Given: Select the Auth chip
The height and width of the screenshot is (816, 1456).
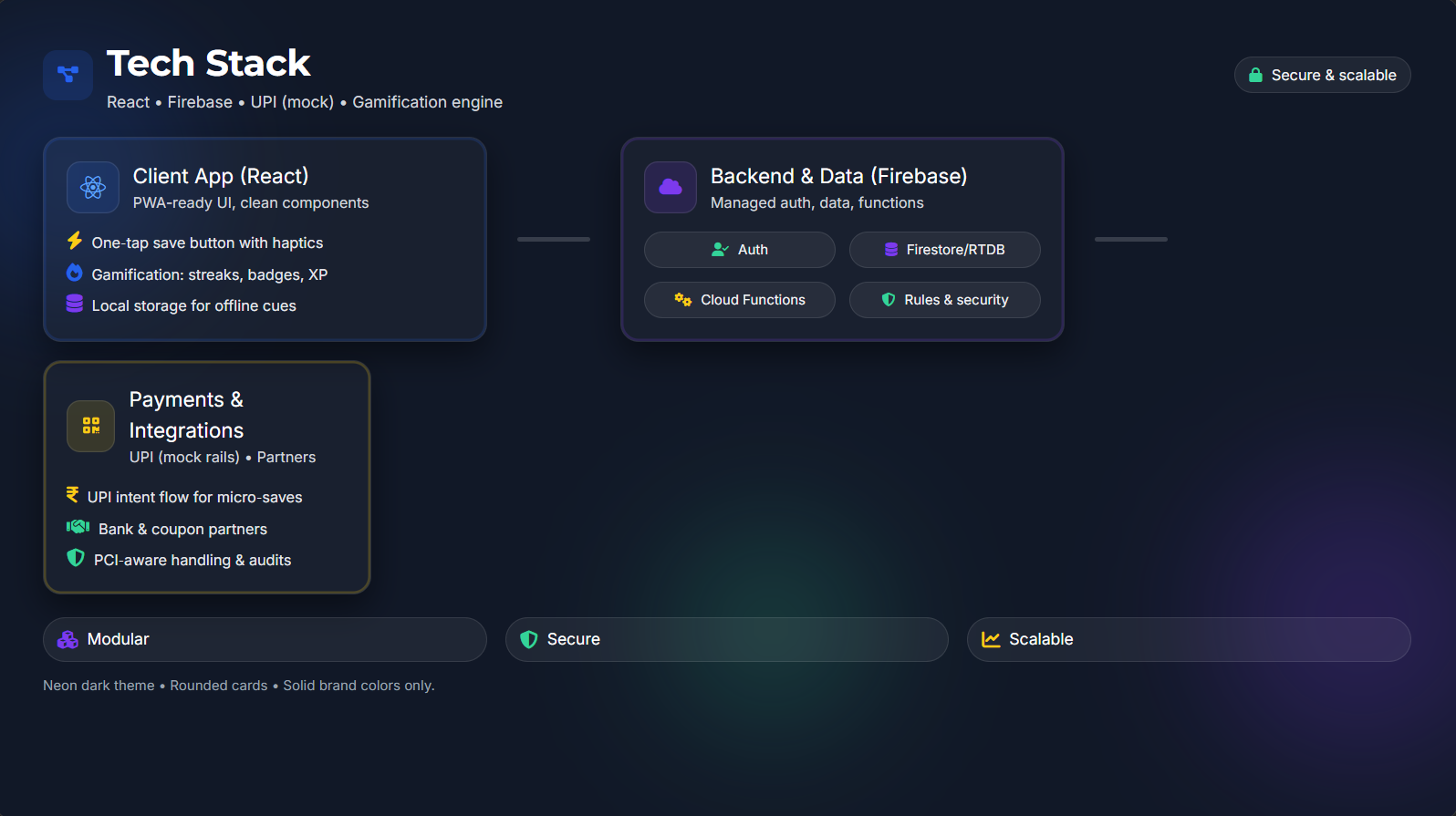Looking at the screenshot, I should 740,250.
